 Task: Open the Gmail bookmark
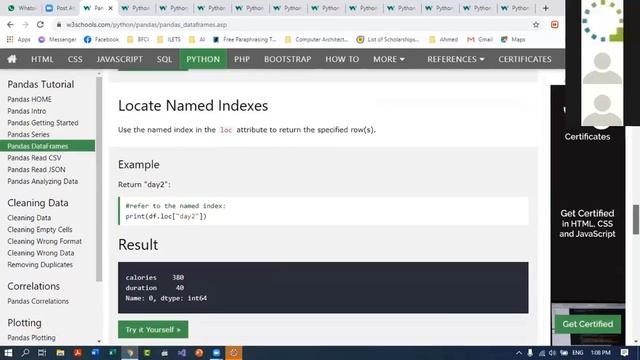coord(480,39)
